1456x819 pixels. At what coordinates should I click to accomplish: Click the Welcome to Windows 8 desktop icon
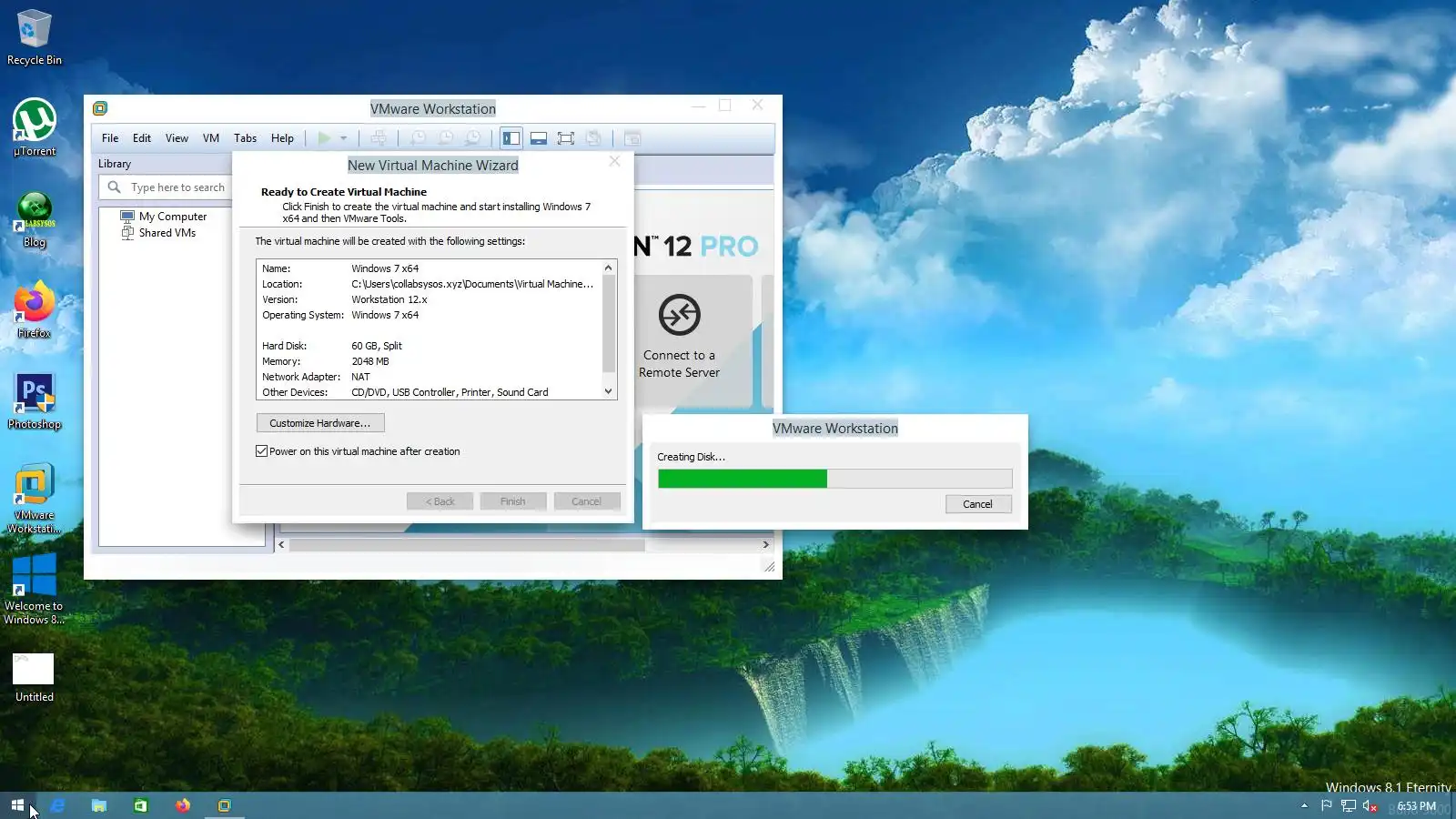pos(35,590)
